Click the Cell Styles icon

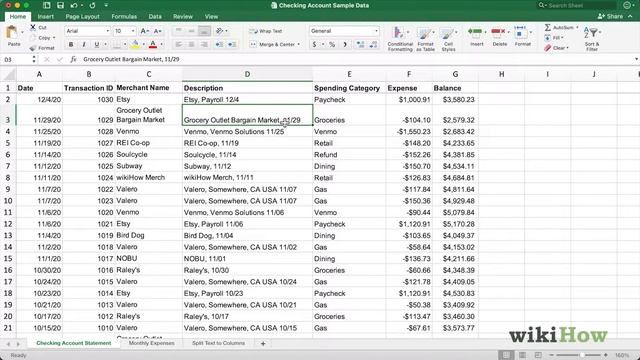[x=448, y=33]
